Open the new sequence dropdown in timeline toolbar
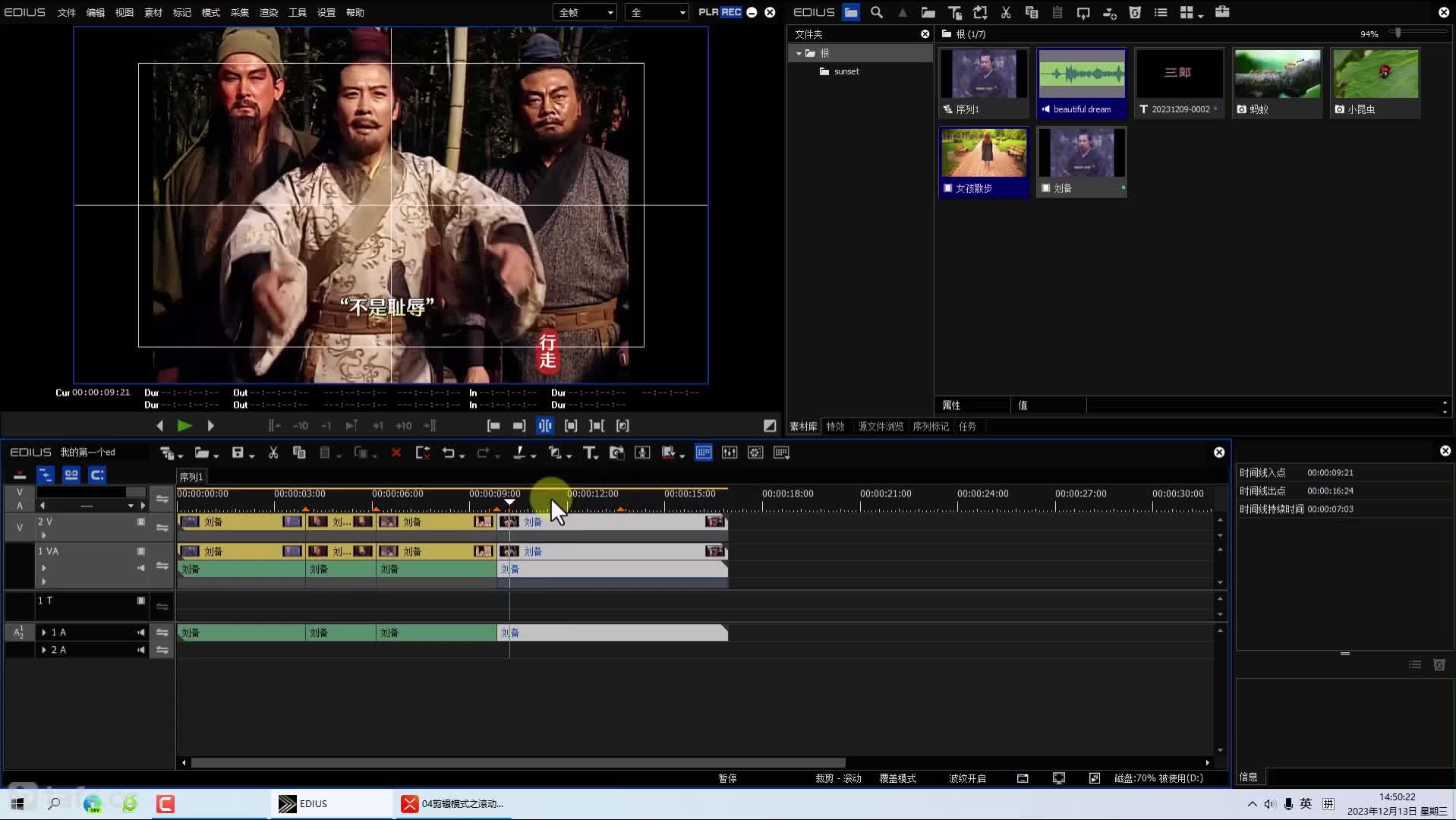 [181, 456]
